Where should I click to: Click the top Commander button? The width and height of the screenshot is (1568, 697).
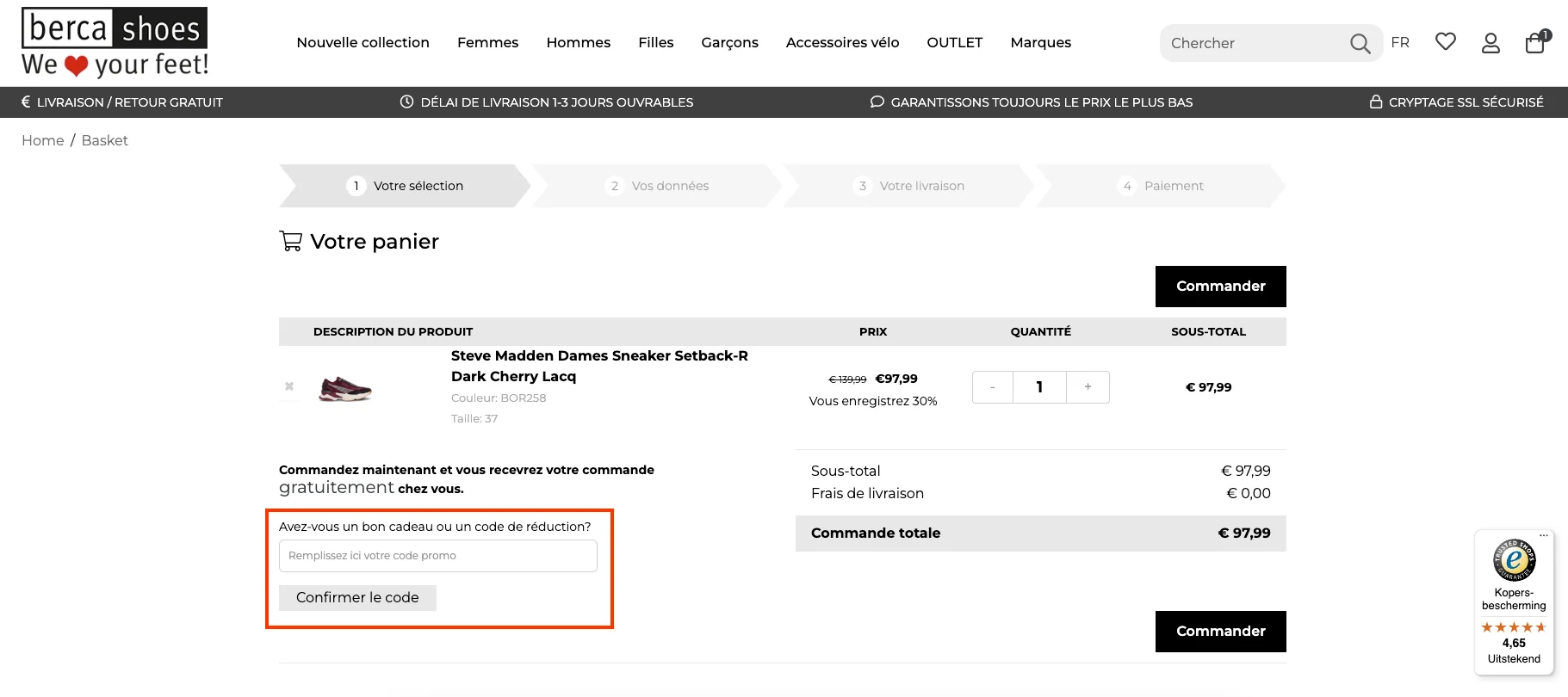1220,287
